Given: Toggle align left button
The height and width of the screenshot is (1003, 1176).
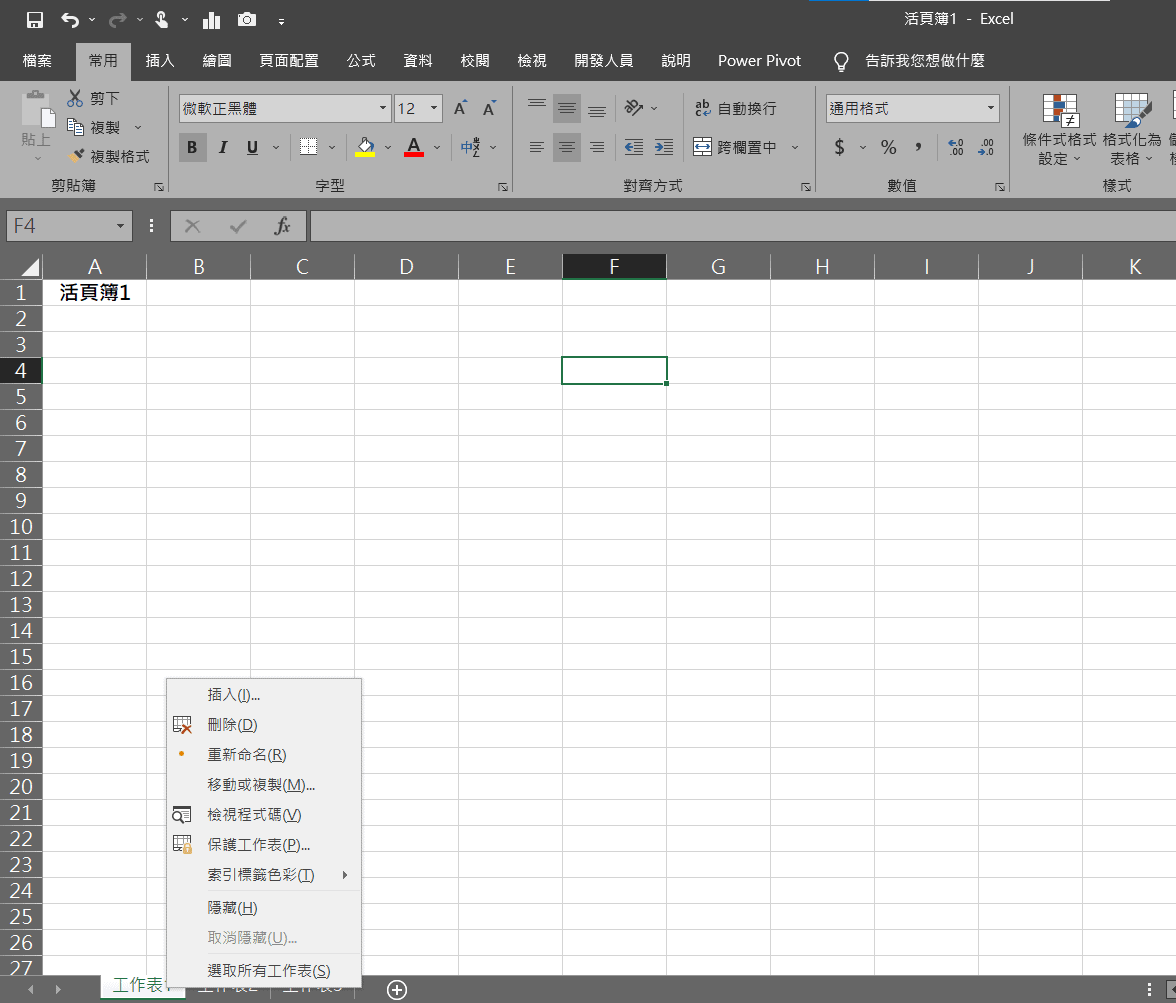Looking at the screenshot, I should pos(537,147).
